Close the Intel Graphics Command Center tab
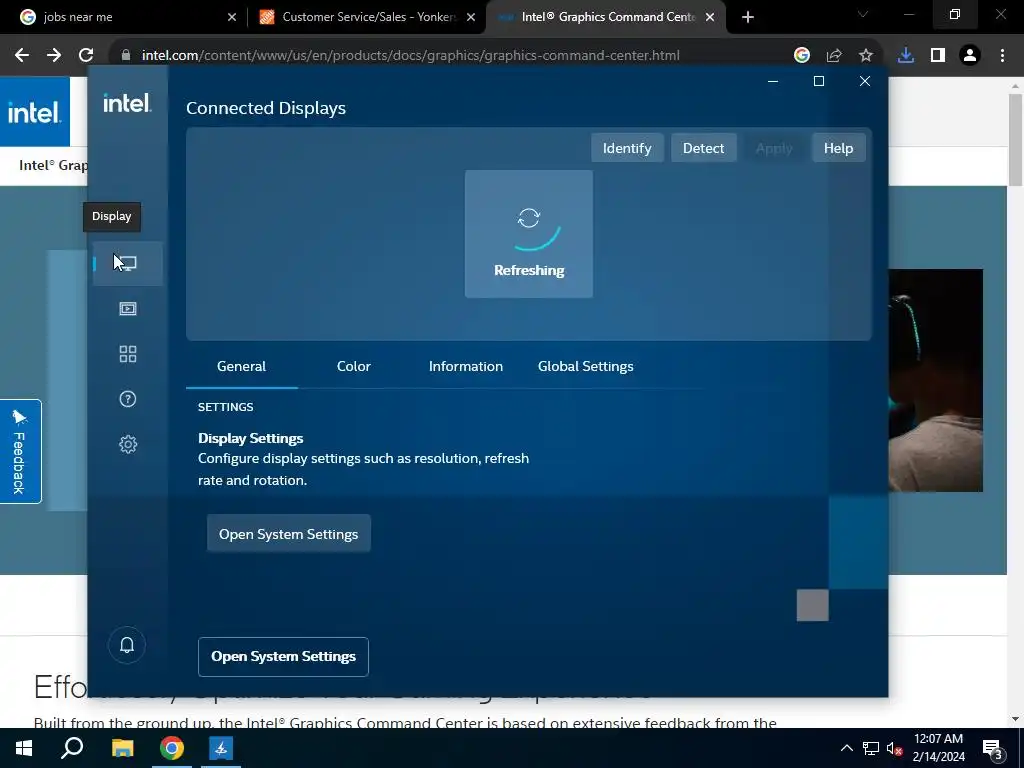This screenshot has height=768, width=1024. (710, 17)
